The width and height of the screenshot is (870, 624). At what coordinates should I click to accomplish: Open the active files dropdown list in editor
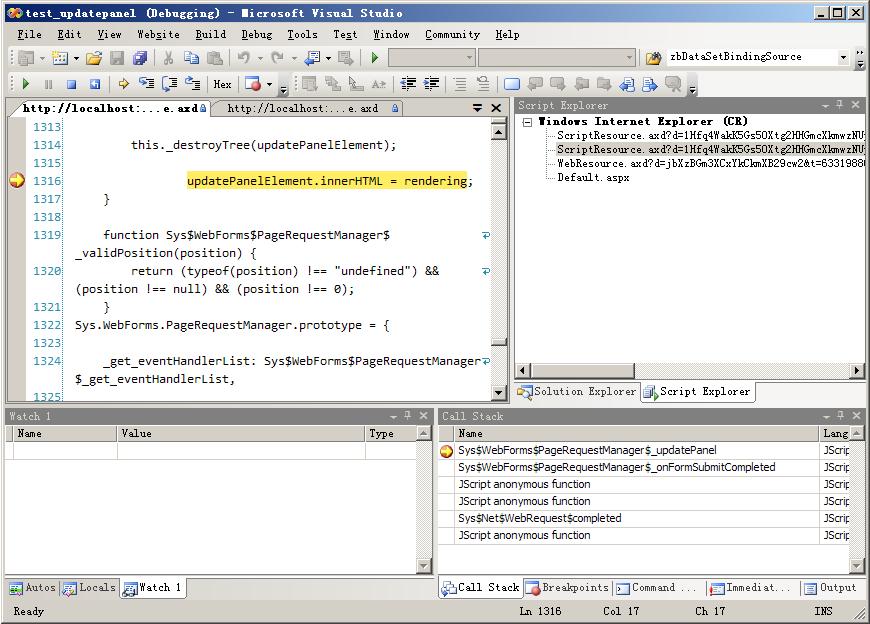coord(478,108)
